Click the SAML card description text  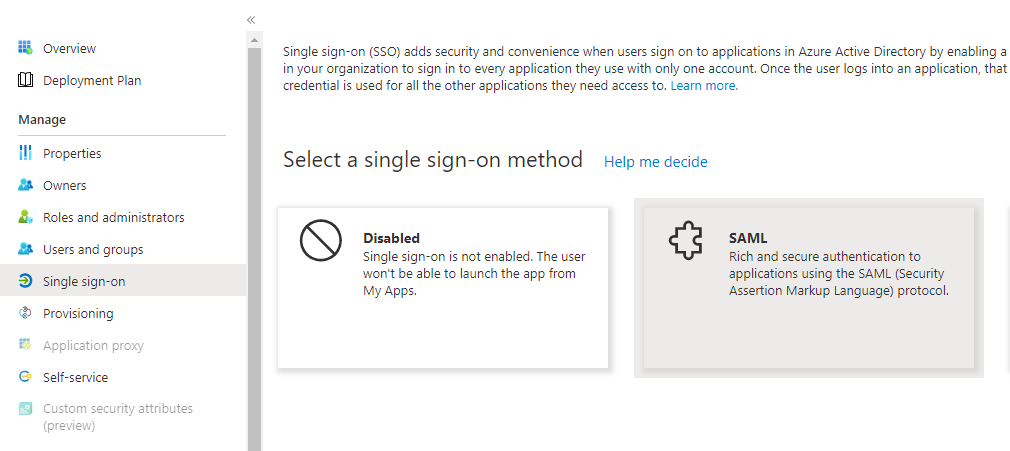pos(839,274)
